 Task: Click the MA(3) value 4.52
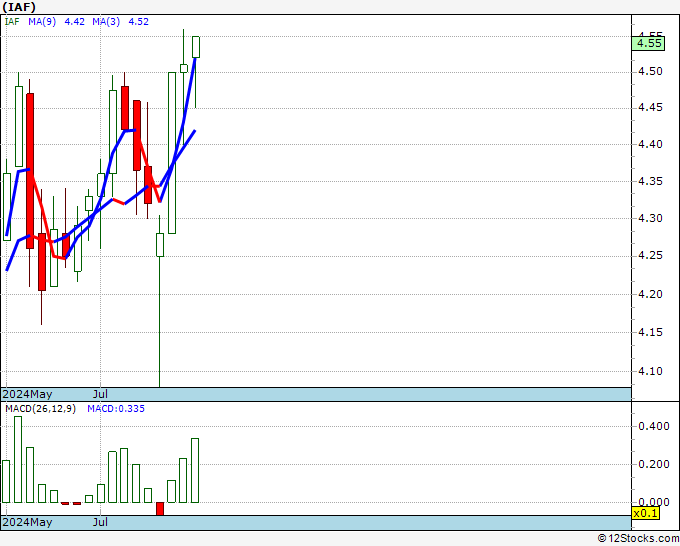tap(139, 22)
